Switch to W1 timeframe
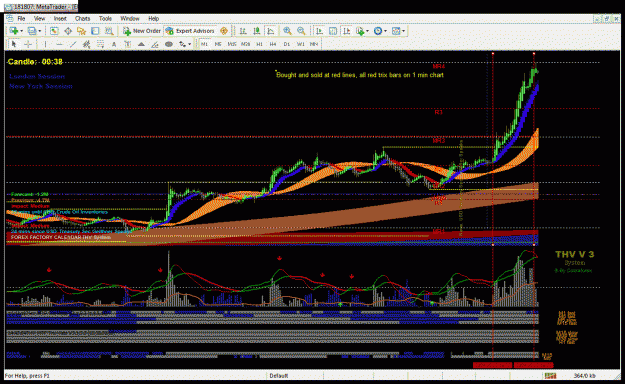625x384 pixels. coord(301,44)
